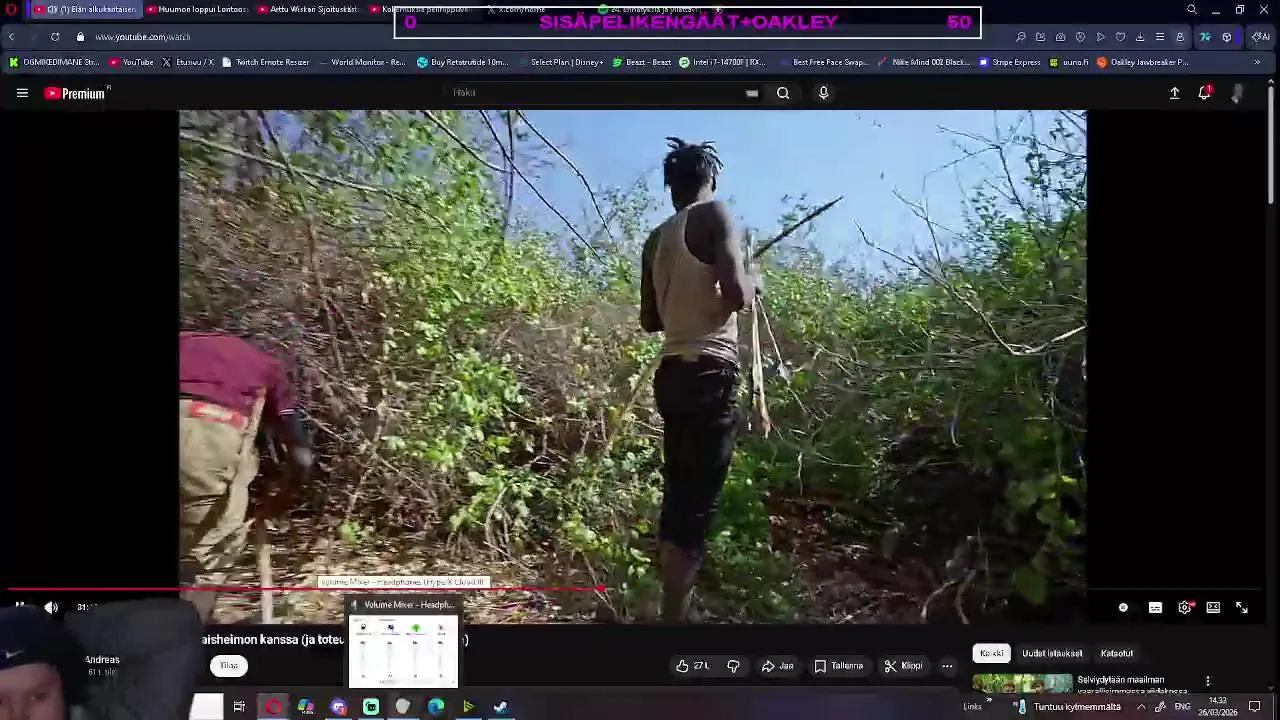Open the Opera menu logo at top-left
The width and height of the screenshot is (1280, 720).
[x=11, y=10]
